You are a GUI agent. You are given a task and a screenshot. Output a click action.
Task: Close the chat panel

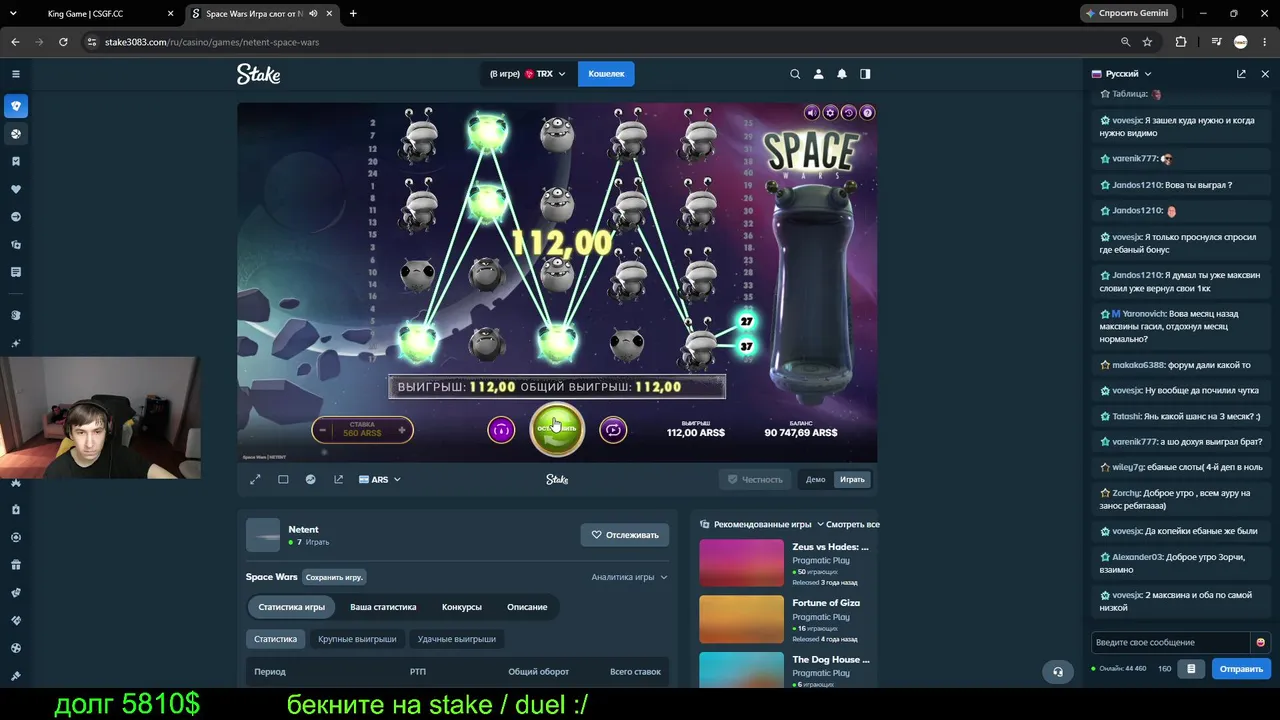click(x=1265, y=74)
